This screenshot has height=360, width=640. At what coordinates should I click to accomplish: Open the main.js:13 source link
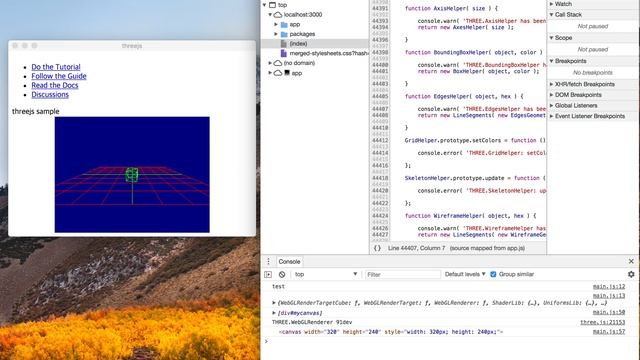point(609,296)
